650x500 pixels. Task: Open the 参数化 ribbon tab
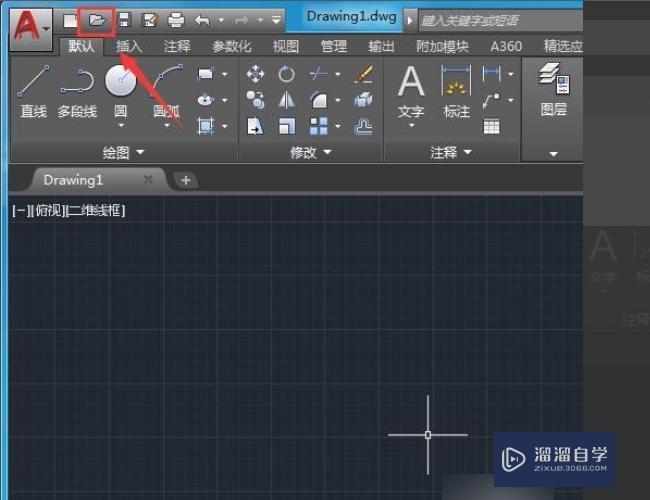tap(232, 46)
